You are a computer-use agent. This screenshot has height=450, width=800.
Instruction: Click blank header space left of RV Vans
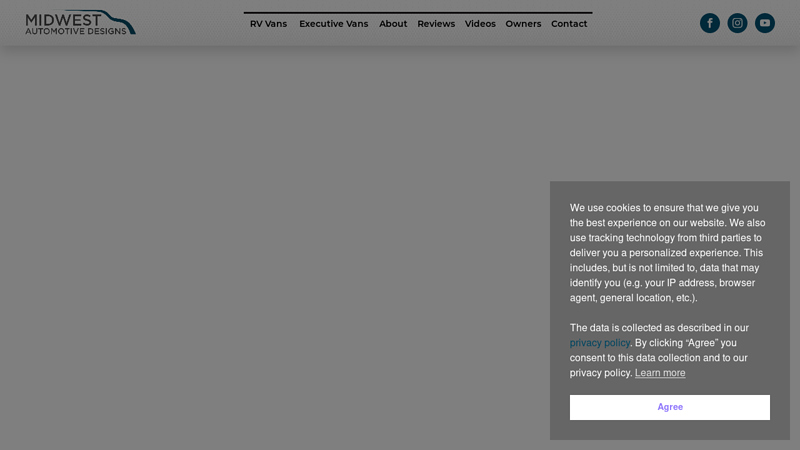[x=190, y=24]
